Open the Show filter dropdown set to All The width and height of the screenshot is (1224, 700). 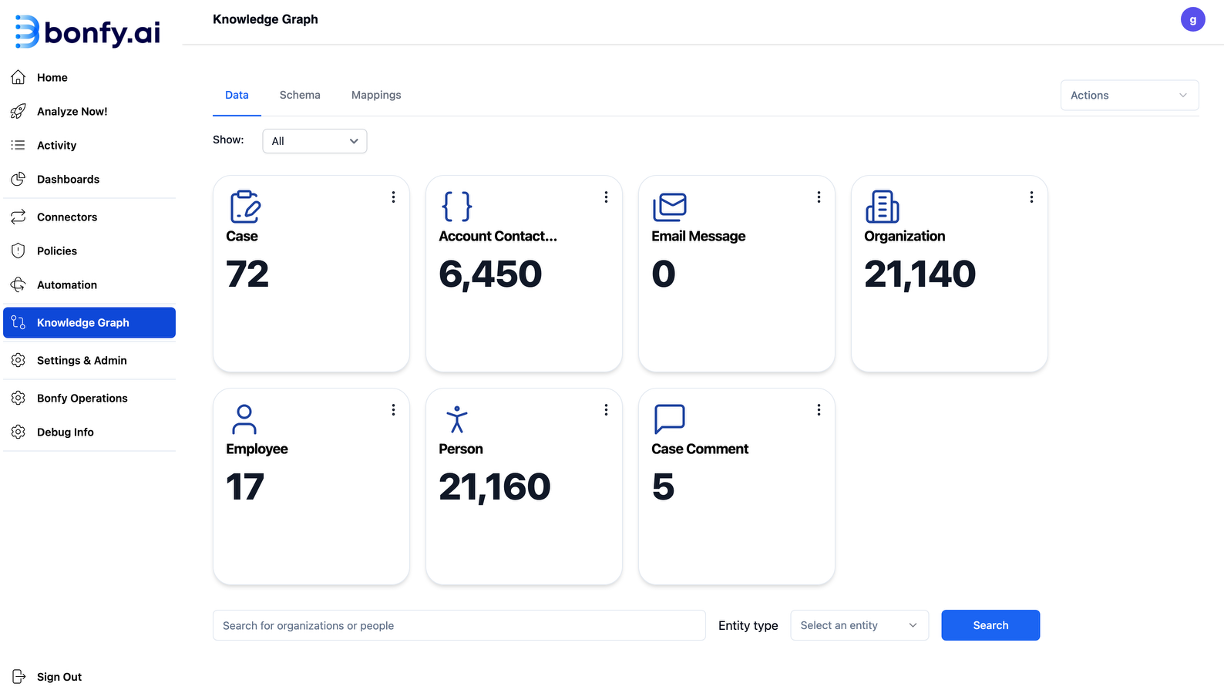[314, 141]
